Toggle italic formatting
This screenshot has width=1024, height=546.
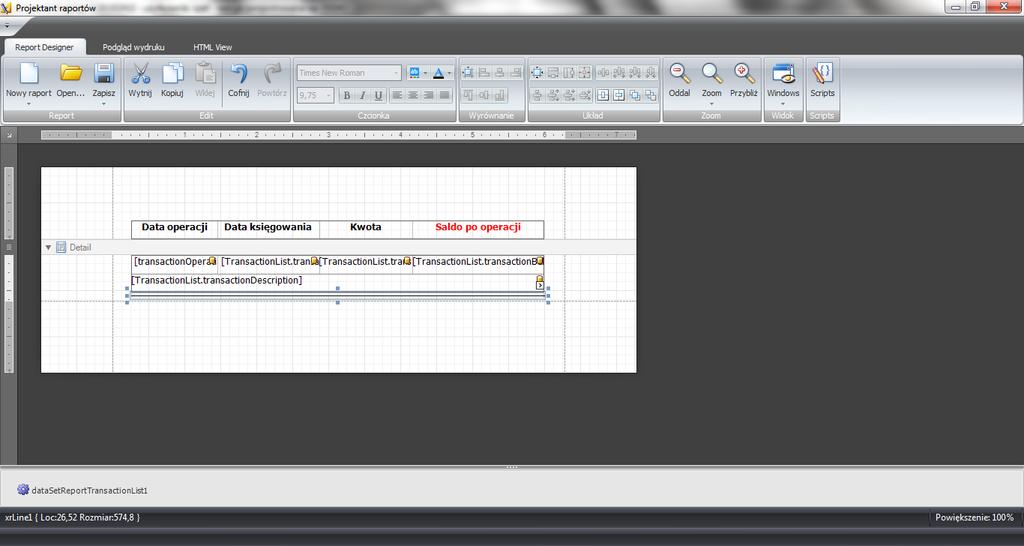pos(362,95)
